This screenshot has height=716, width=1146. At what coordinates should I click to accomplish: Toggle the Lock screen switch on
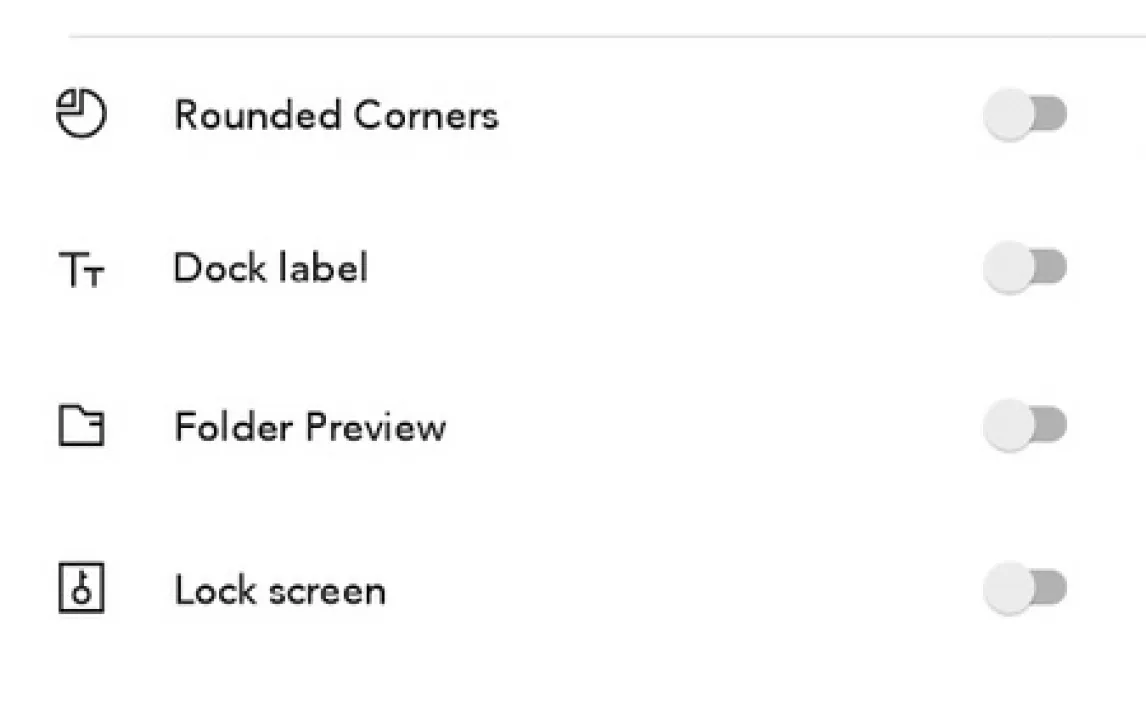(1025, 588)
